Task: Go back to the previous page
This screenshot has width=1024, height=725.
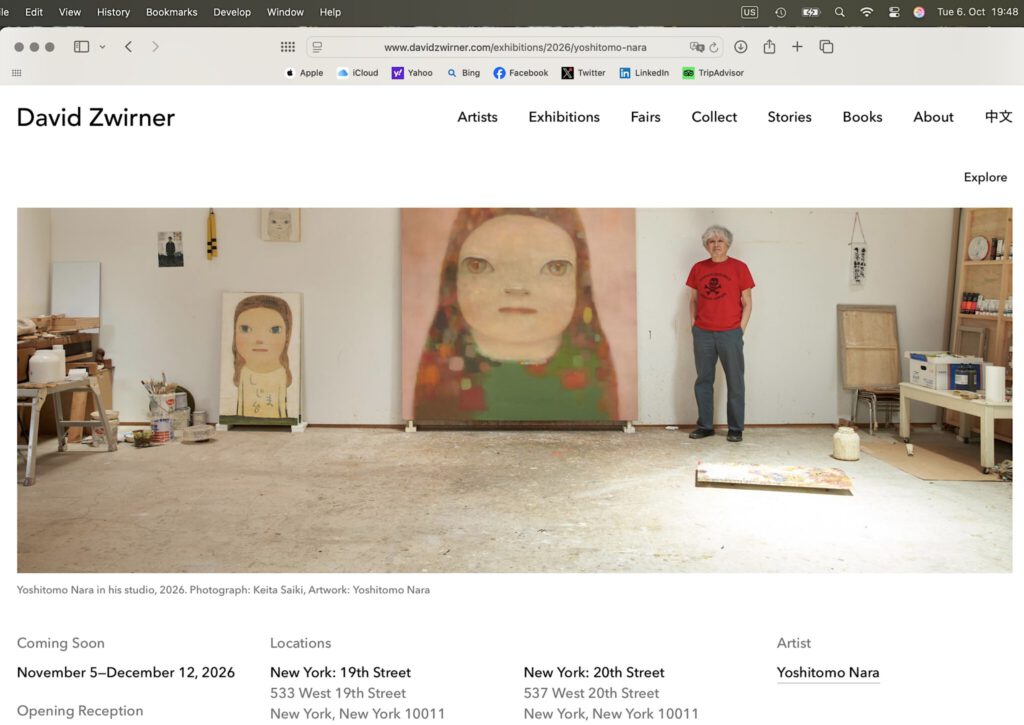Action: point(129,47)
